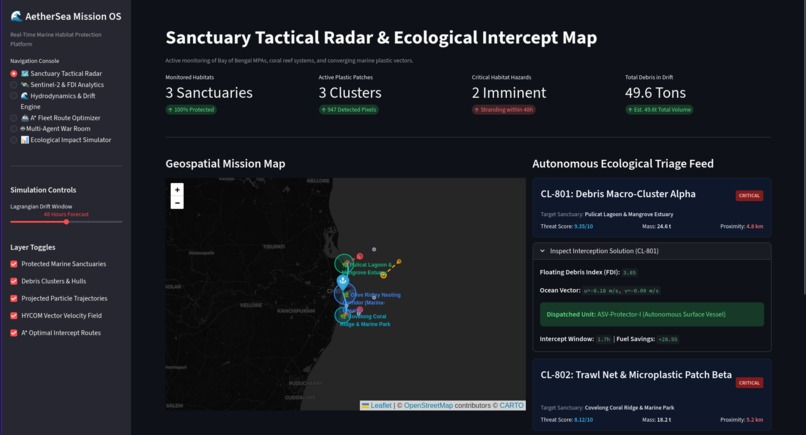
Task: Click the AetherSea wave logo icon
Action: (x=16, y=16)
